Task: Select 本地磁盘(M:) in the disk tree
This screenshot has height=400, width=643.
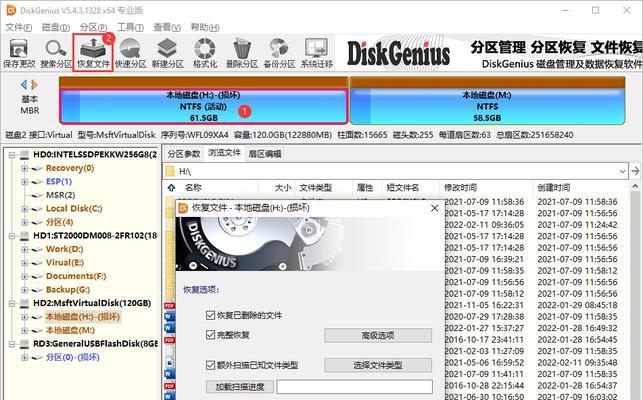Action: tap(70, 331)
